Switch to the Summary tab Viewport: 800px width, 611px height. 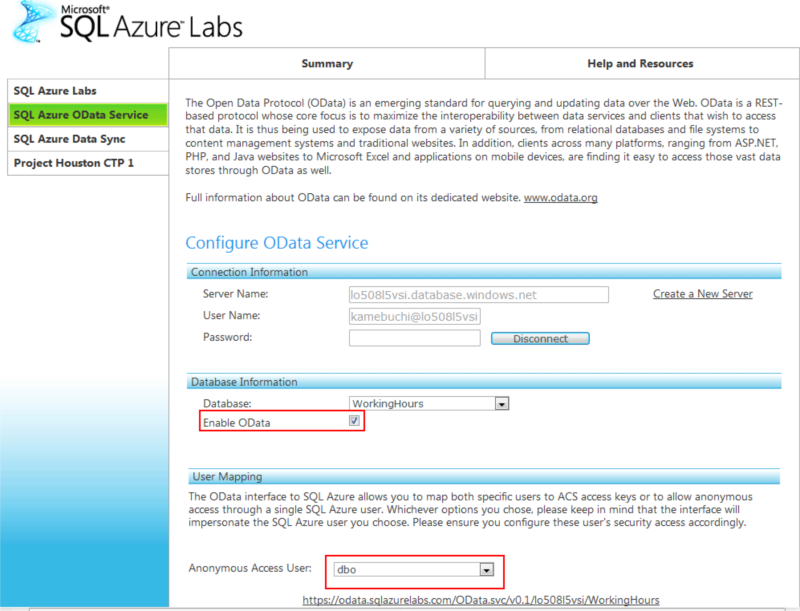click(x=327, y=64)
